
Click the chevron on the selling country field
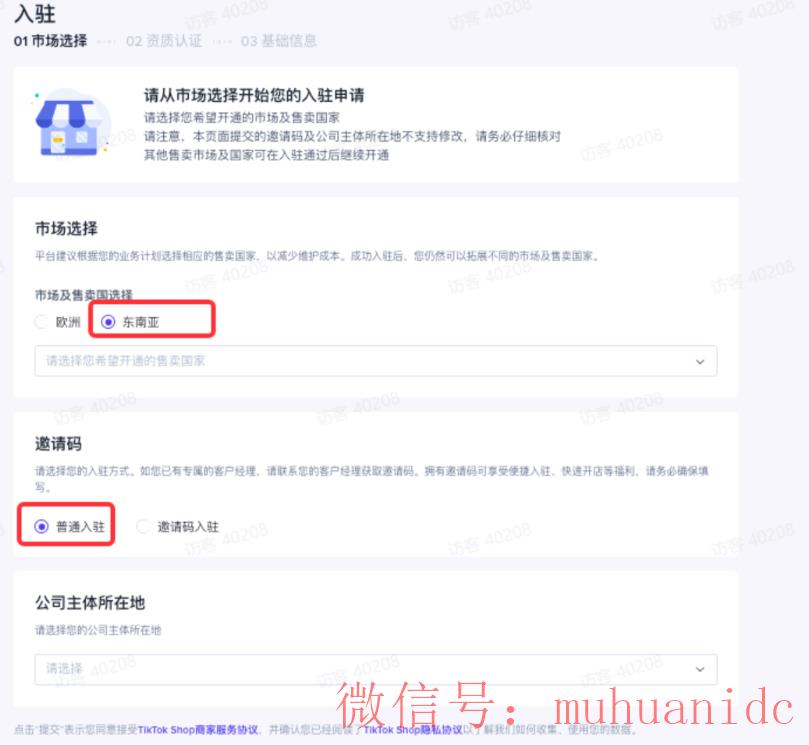(701, 360)
